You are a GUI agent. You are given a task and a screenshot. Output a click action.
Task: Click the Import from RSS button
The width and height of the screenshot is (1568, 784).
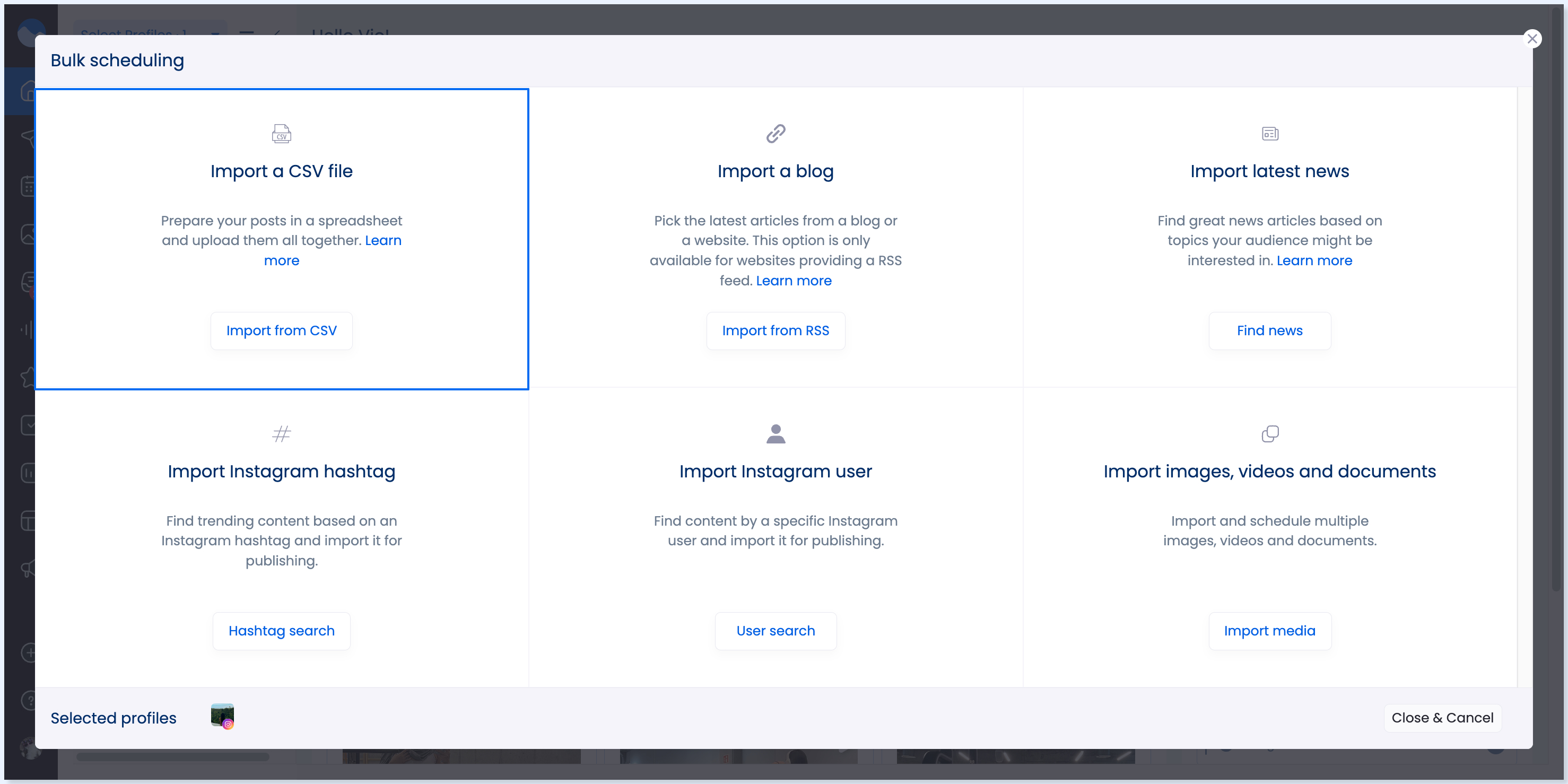776,330
